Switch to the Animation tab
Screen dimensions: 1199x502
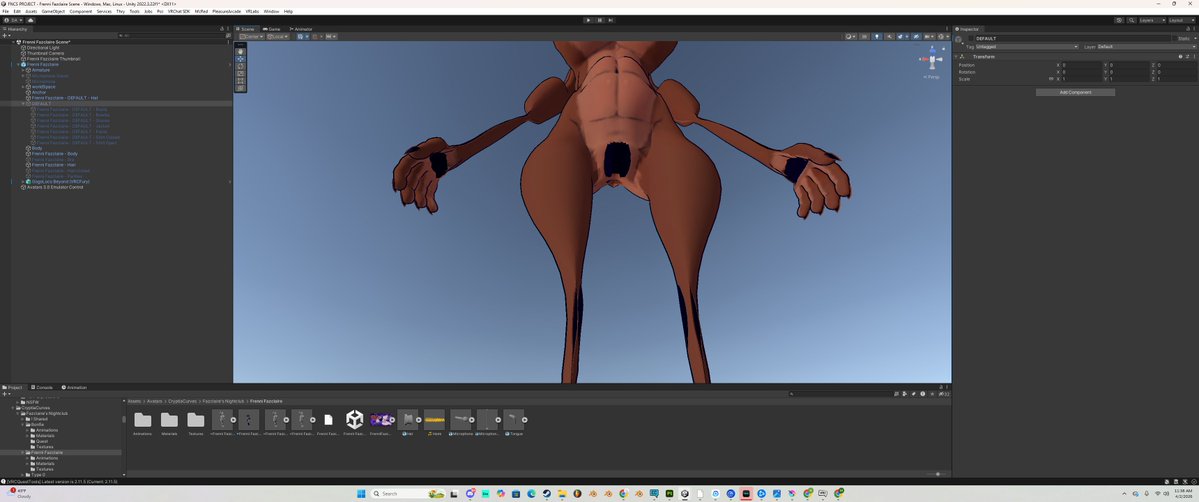coord(74,387)
